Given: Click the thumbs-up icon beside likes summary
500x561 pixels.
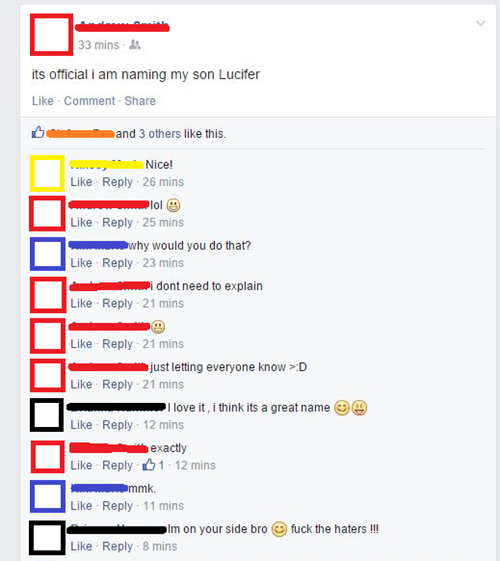Looking at the screenshot, I should [x=38, y=132].
